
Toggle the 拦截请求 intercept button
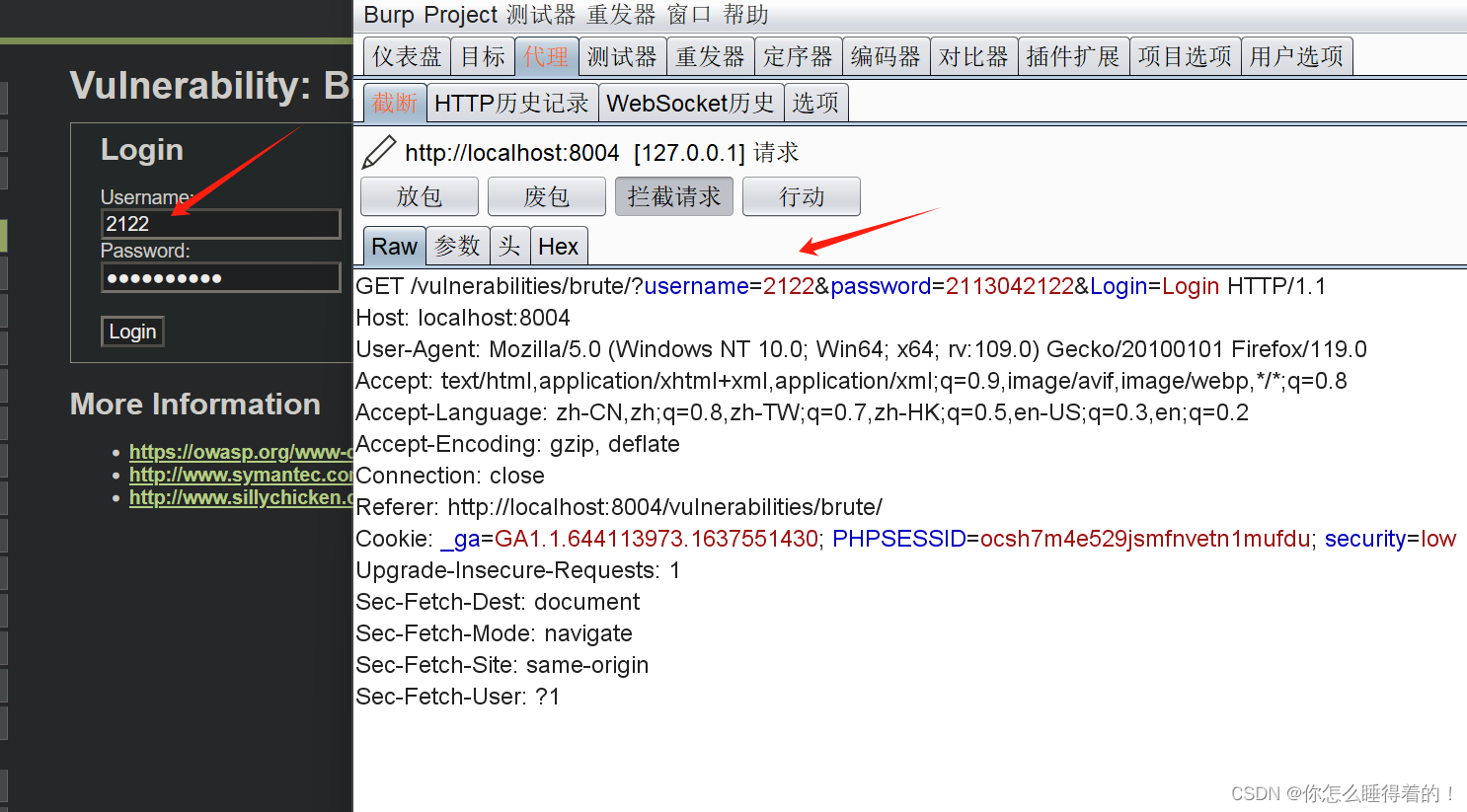pyautogui.click(x=674, y=196)
